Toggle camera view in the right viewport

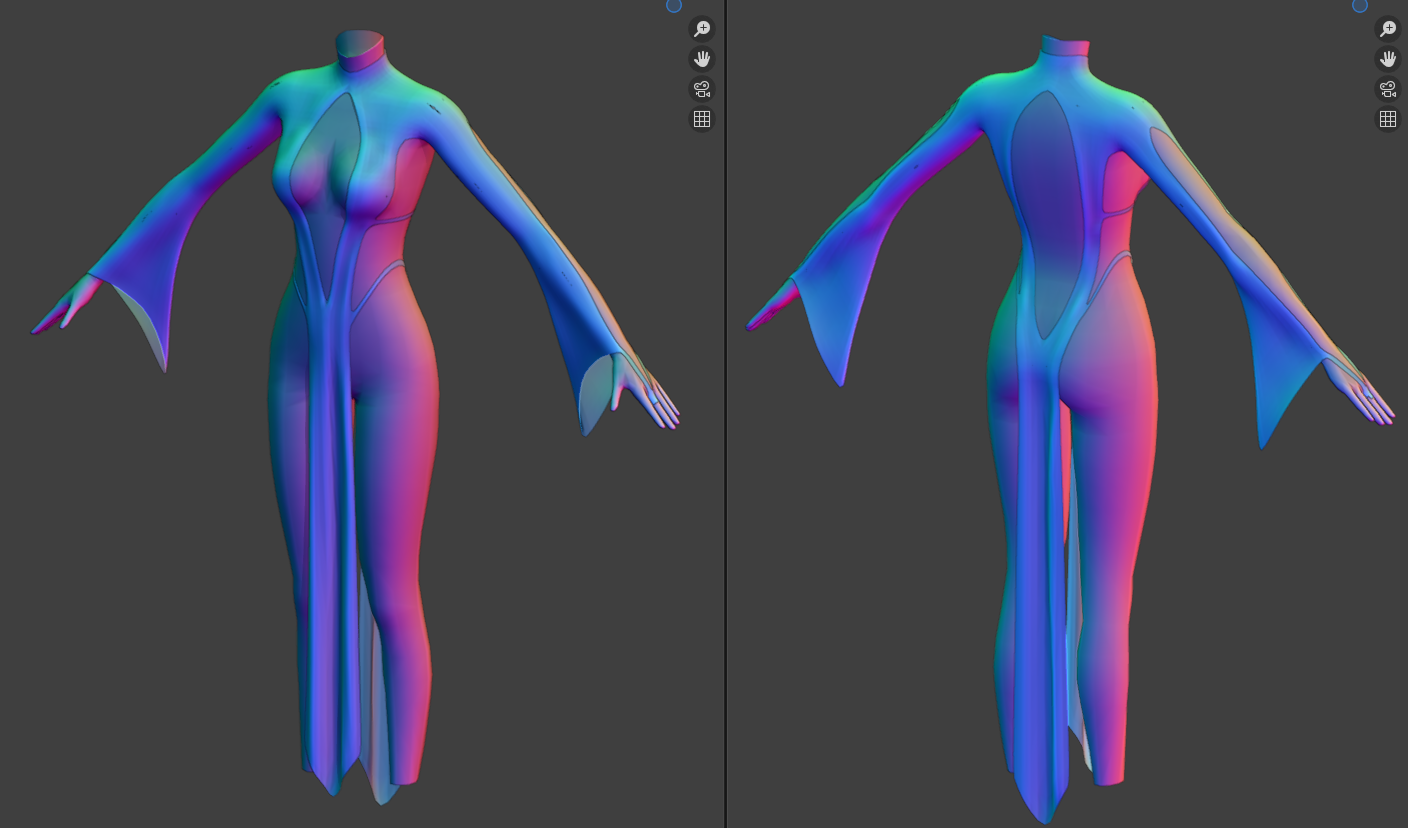pyautogui.click(x=1388, y=89)
